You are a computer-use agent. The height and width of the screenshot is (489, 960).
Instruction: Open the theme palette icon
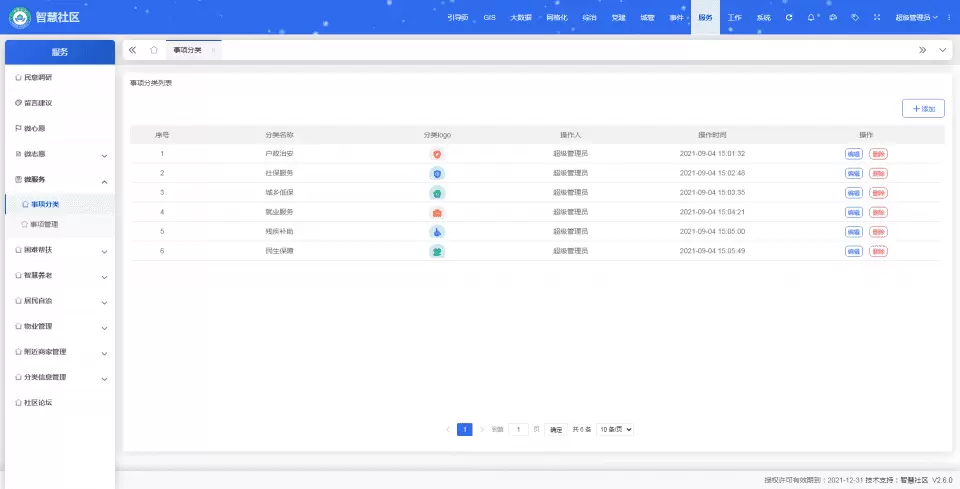coord(833,18)
